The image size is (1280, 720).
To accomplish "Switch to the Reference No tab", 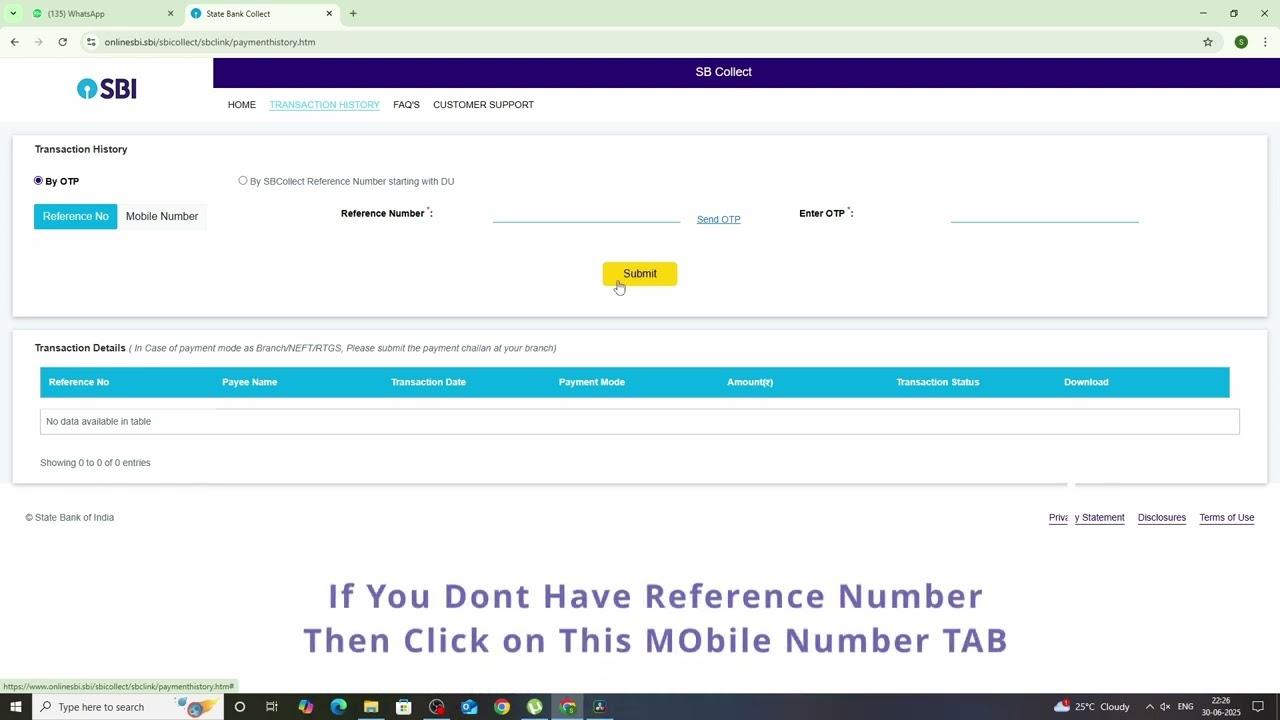I will (x=75, y=216).
